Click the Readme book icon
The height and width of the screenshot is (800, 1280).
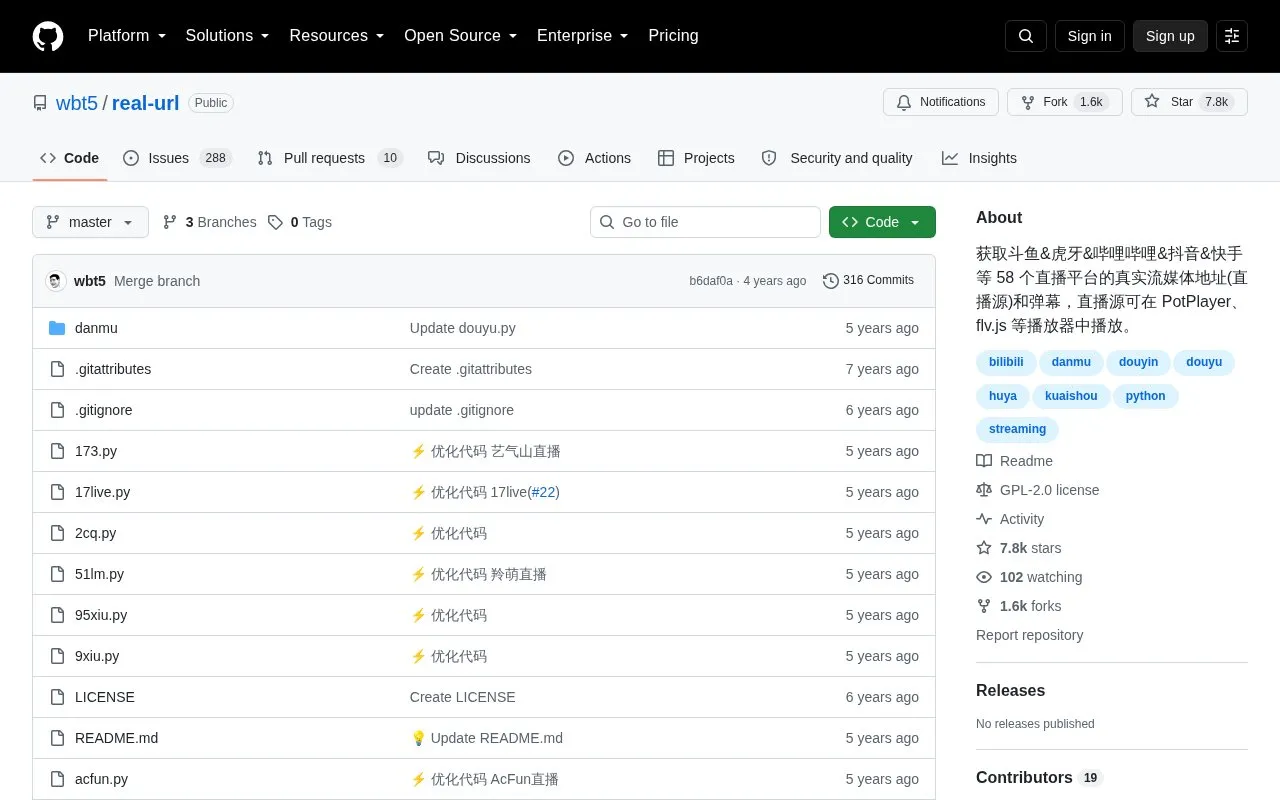pyautogui.click(x=984, y=461)
